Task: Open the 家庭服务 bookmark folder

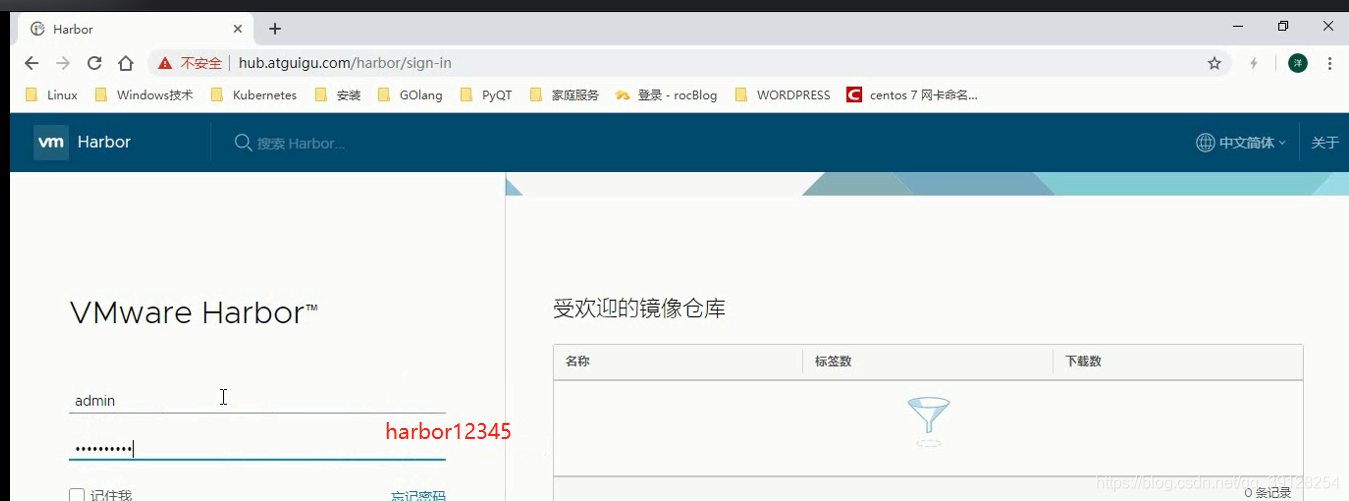Action: pos(564,95)
